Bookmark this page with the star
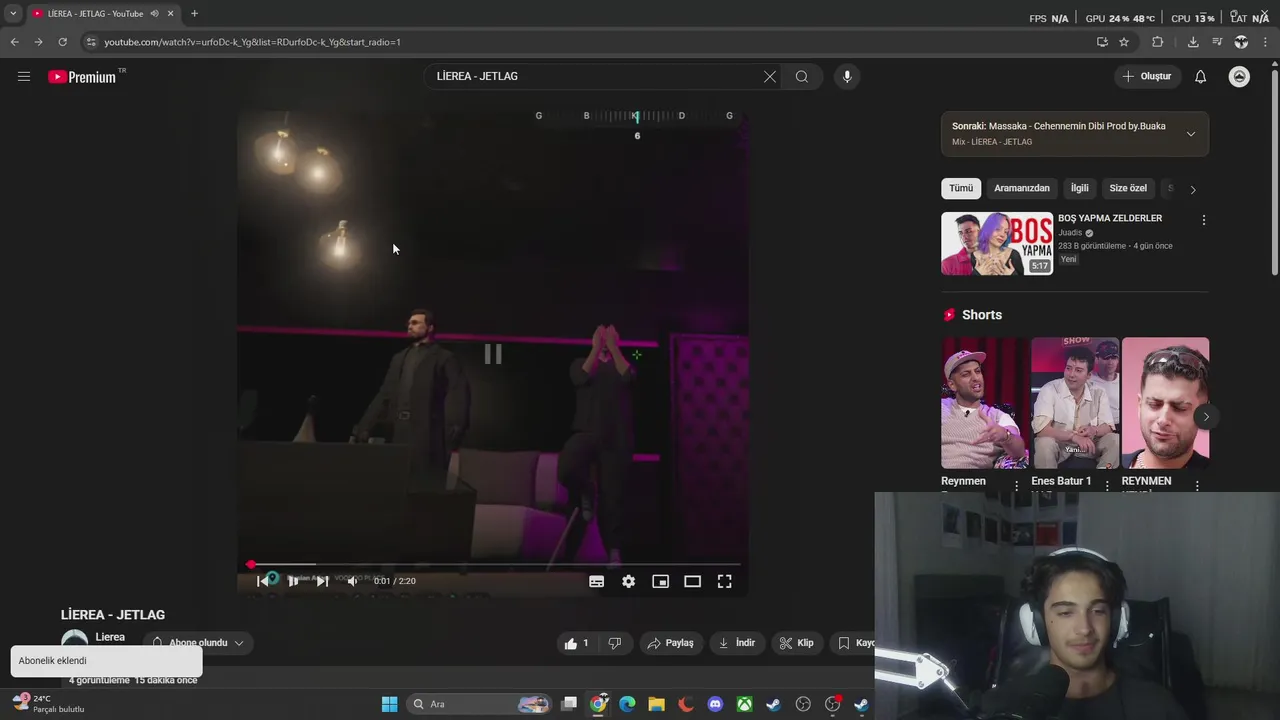This screenshot has height=720, width=1280. (1124, 42)
